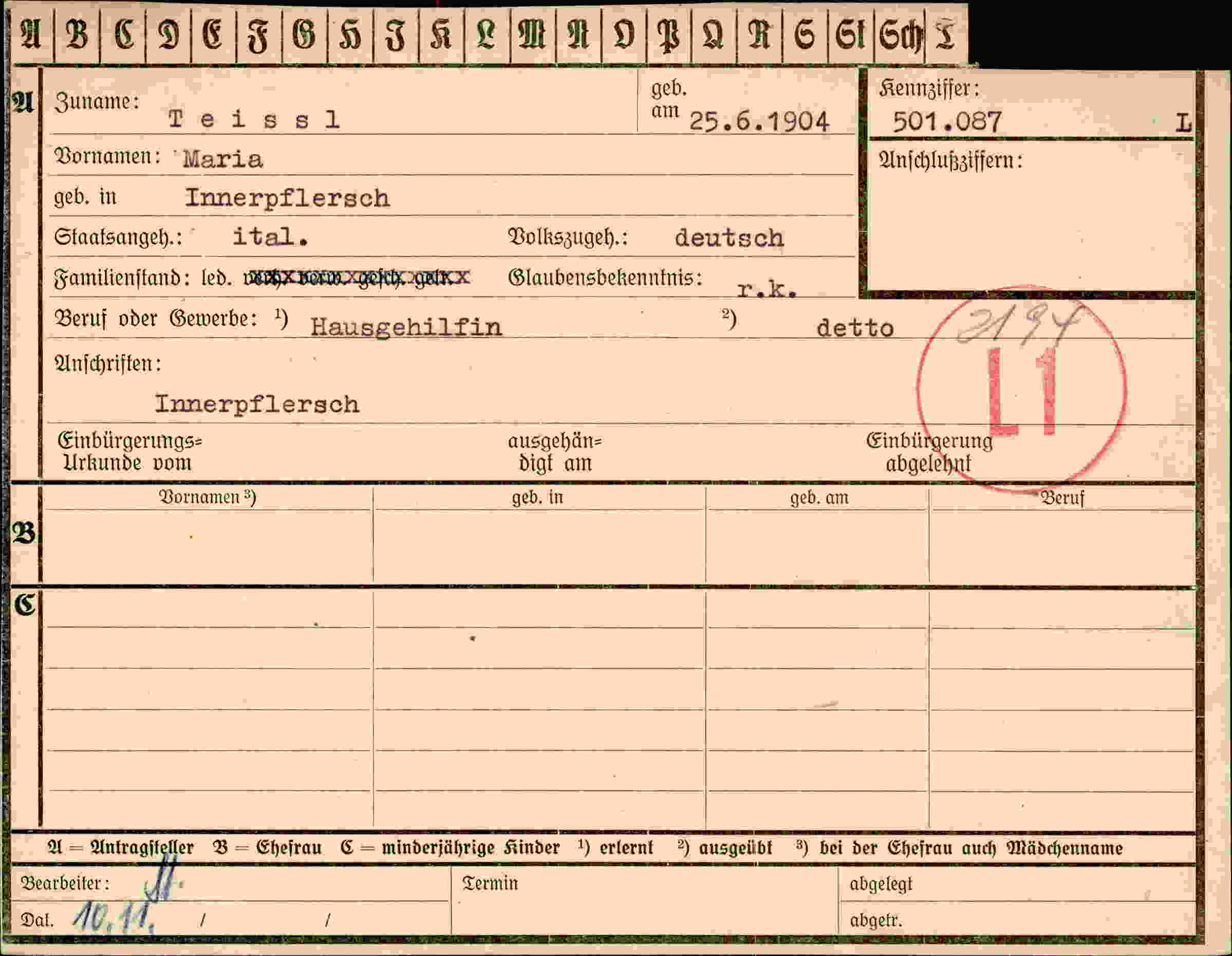Click the first name Maria
Viewport: 1232px width, 956px height.
tap(223, 159)
